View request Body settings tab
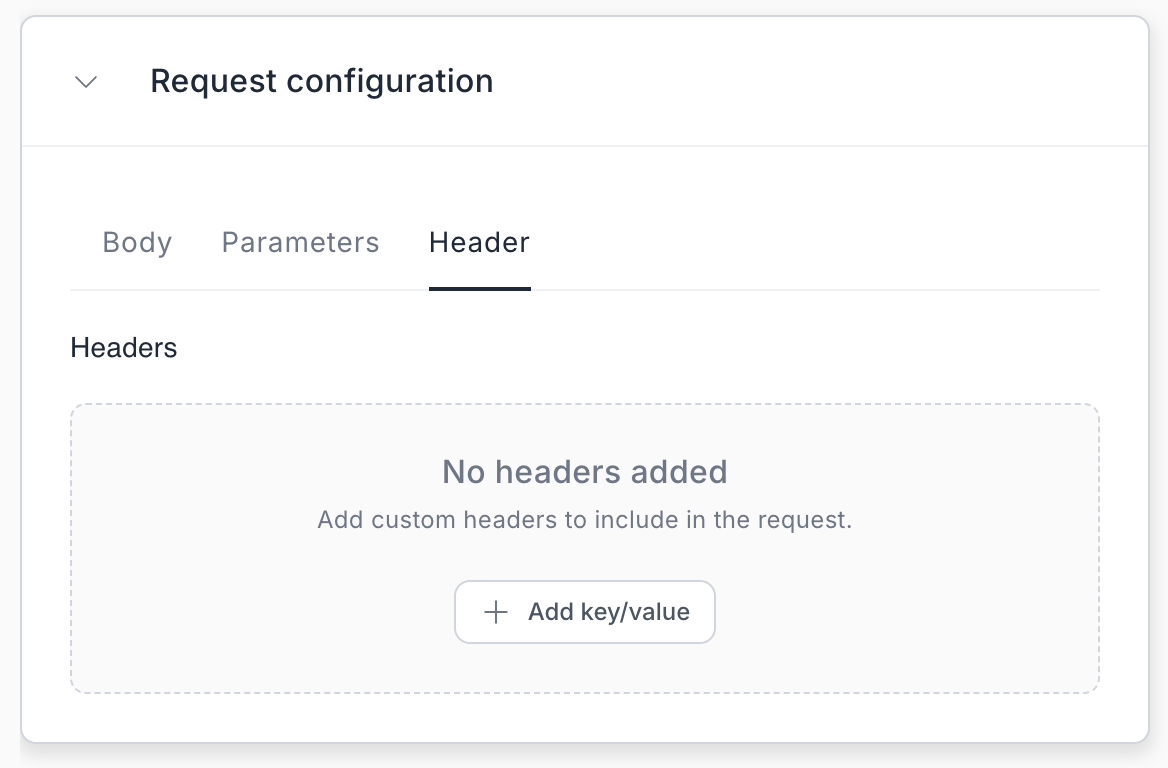 click(x=137, y=243)
